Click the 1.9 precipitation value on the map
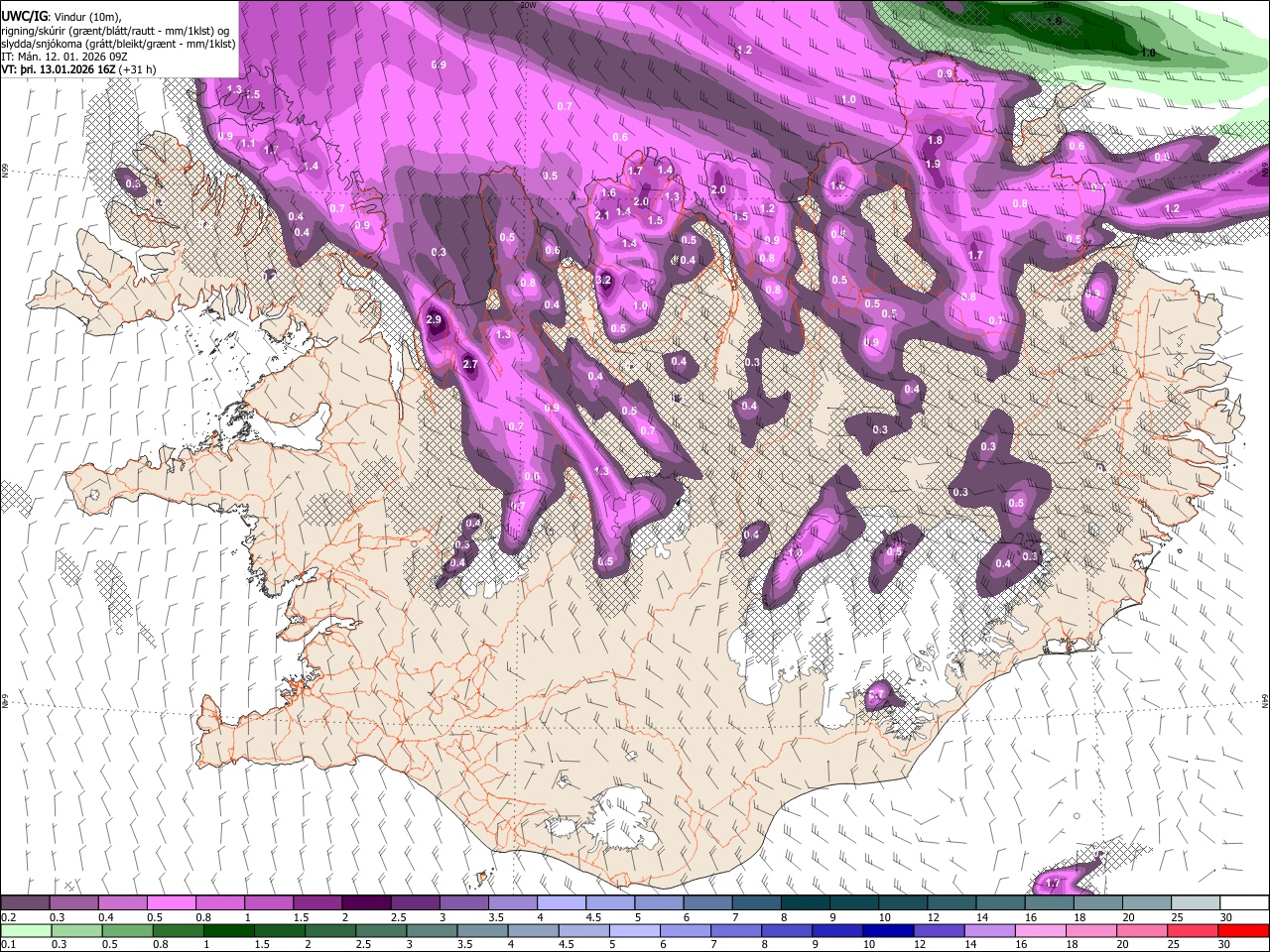Screen dimensions: 1270x952 [933, 165]
